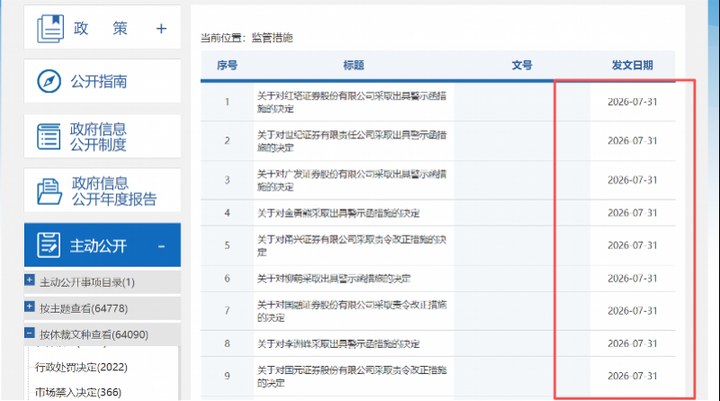720x401 pixels.
Task: Open decision about 甬兴证券有限公司
Action: (x=351, y=246)
